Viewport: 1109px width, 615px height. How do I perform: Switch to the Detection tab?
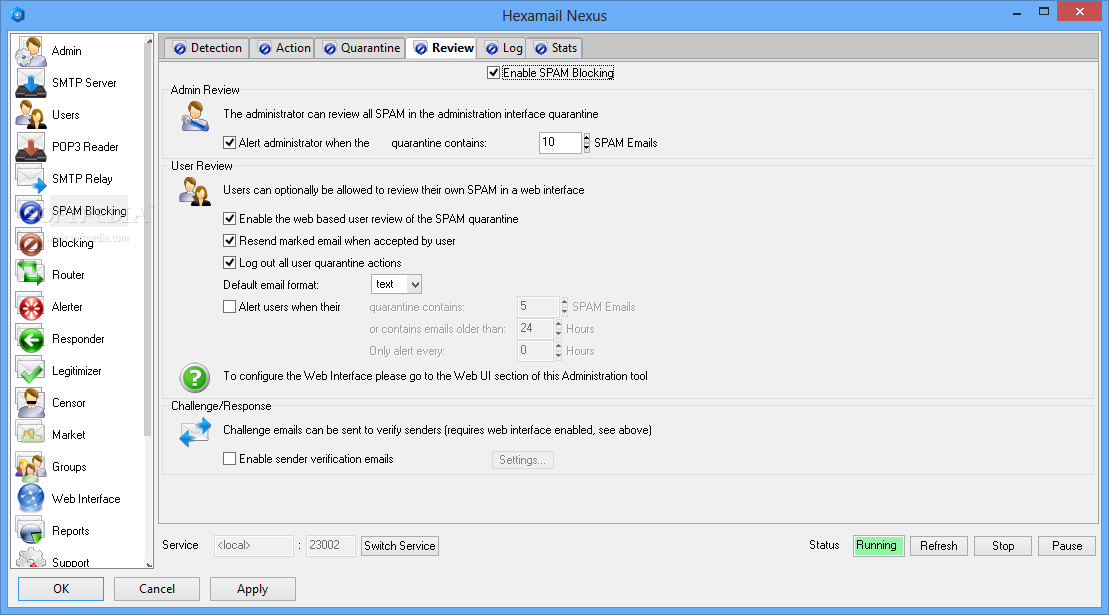coord(207,48)
